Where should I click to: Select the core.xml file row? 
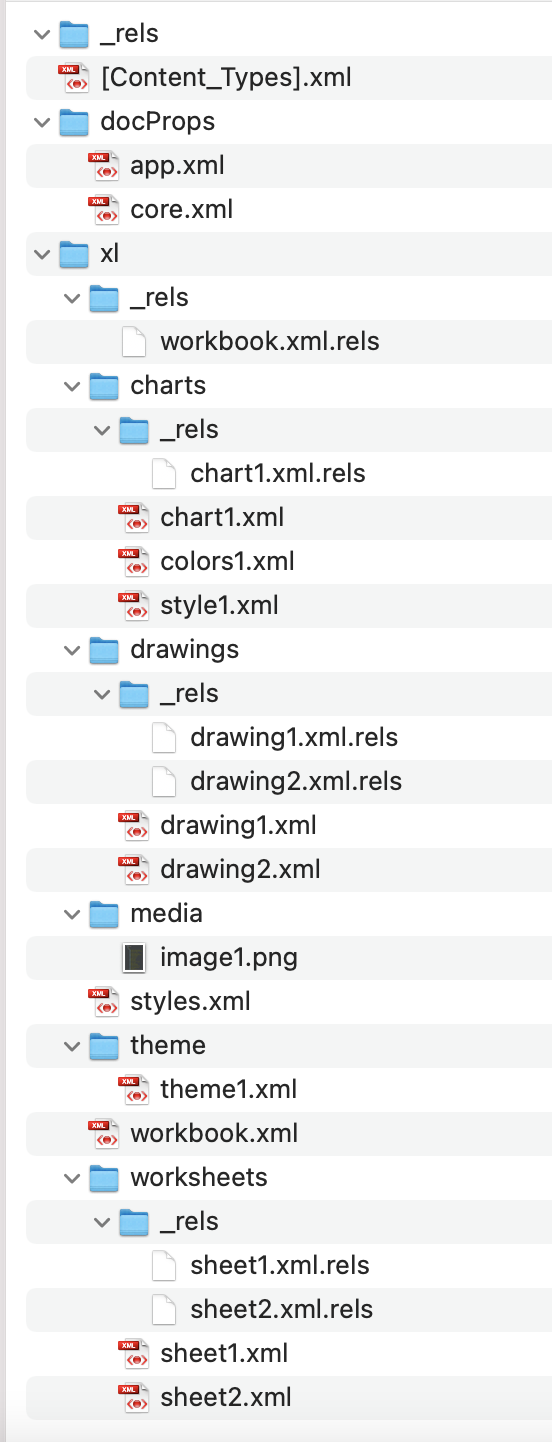click(x=289, y=210)
